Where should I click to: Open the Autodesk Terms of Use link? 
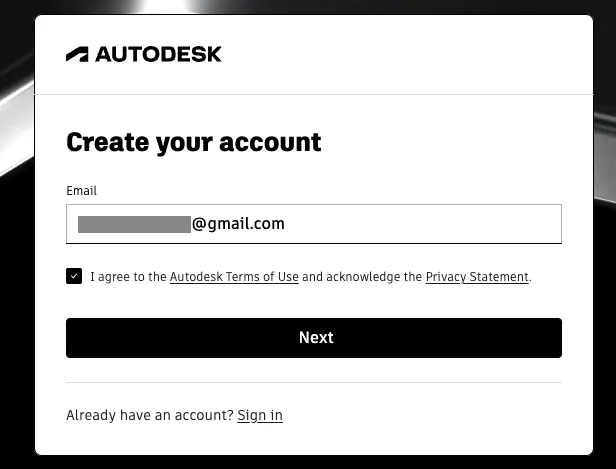click(234, 277)
